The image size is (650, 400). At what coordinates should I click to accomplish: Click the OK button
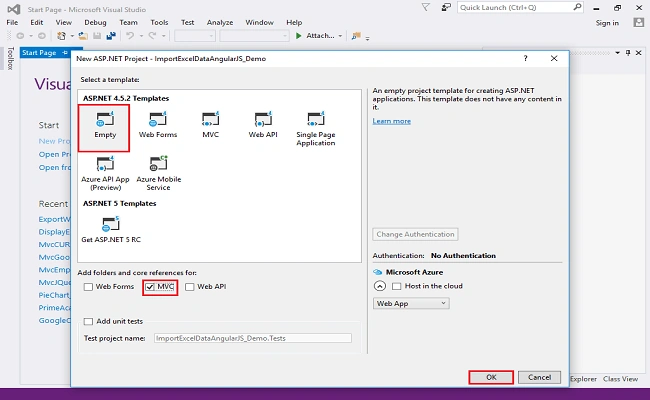click(x=491, y=377)
